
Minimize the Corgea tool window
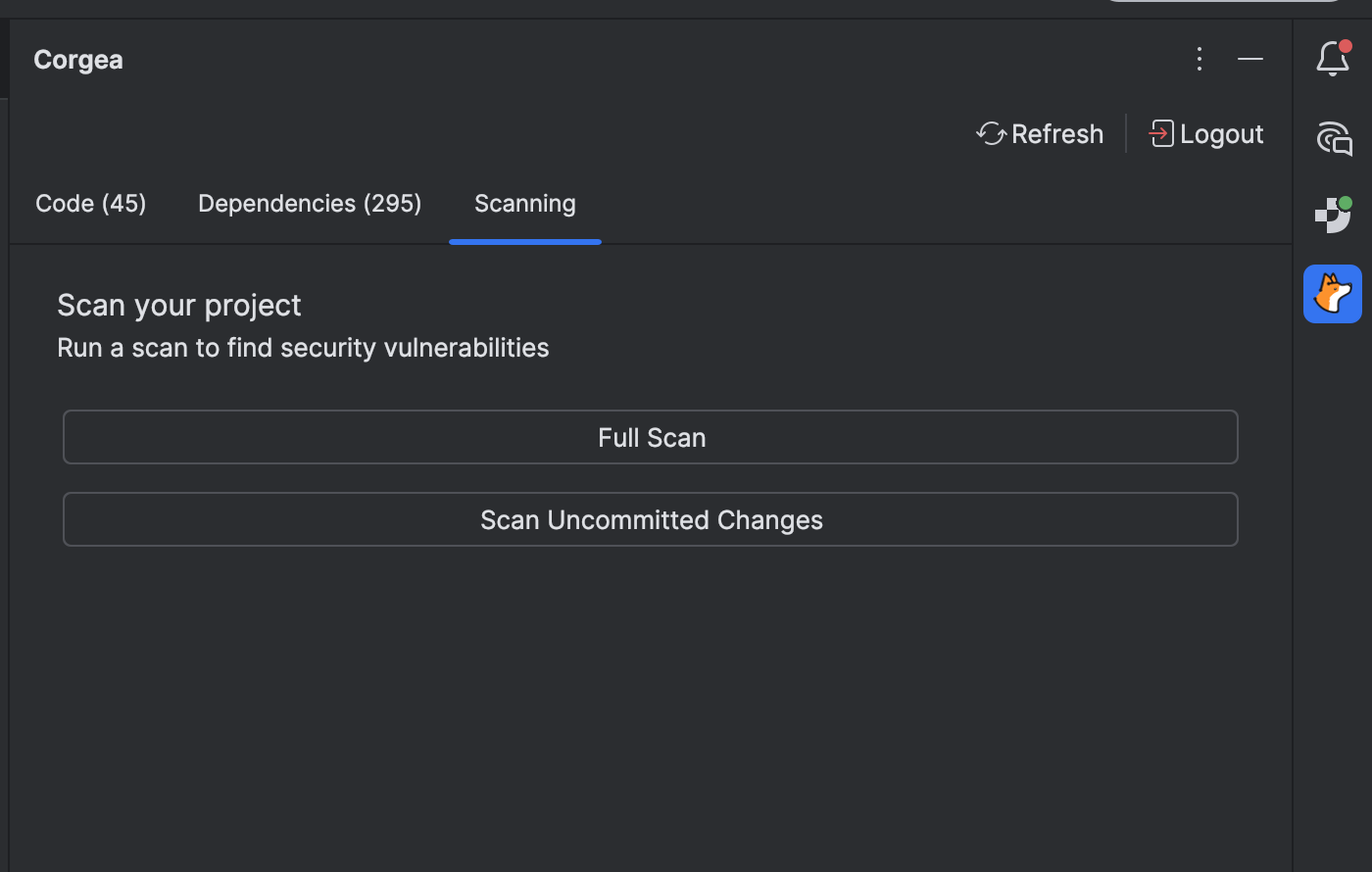point(1250,59)
